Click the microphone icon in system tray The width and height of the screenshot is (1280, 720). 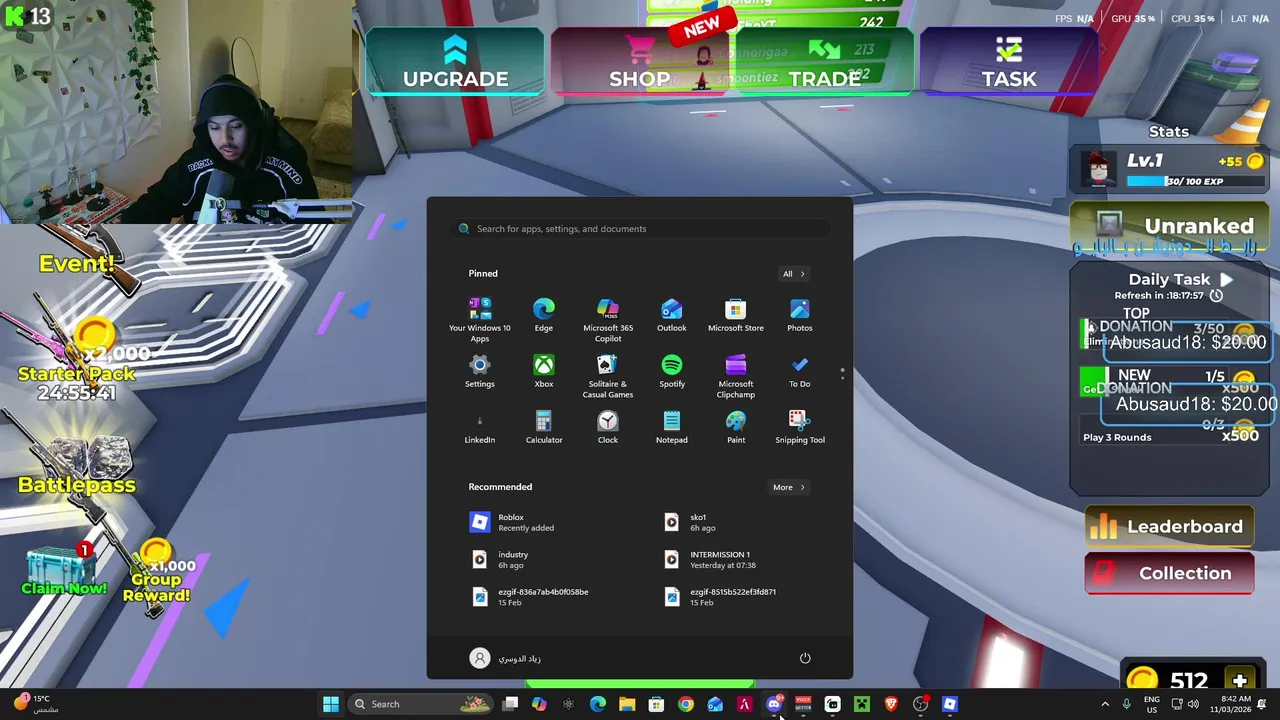pos(1126,704)
